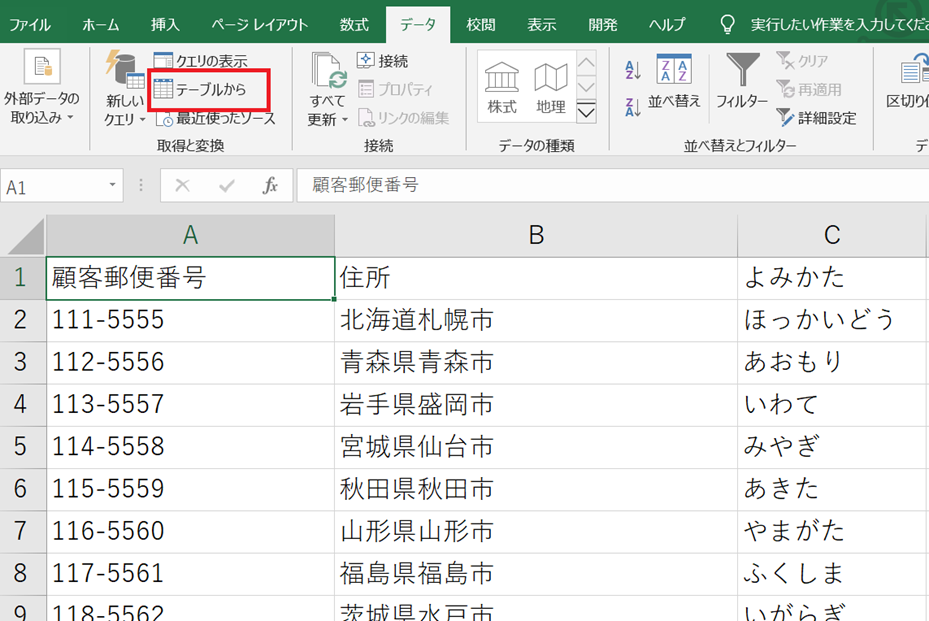
Task: Switch to the Home (ホーム) tab
Action: click(x=101, y=24)
